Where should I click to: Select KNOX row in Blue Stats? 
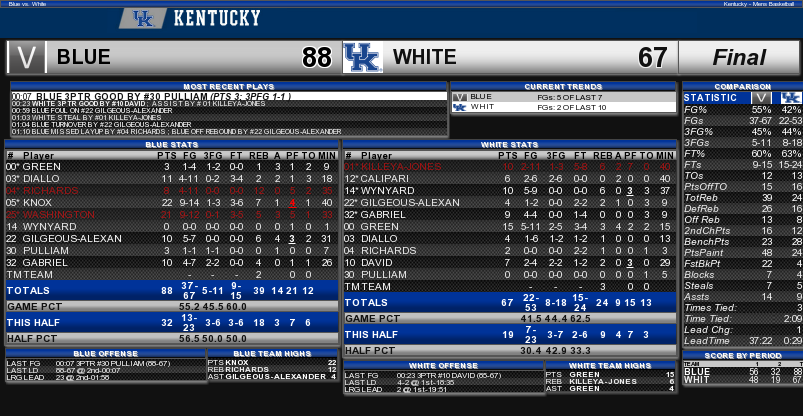click(172, 203)
